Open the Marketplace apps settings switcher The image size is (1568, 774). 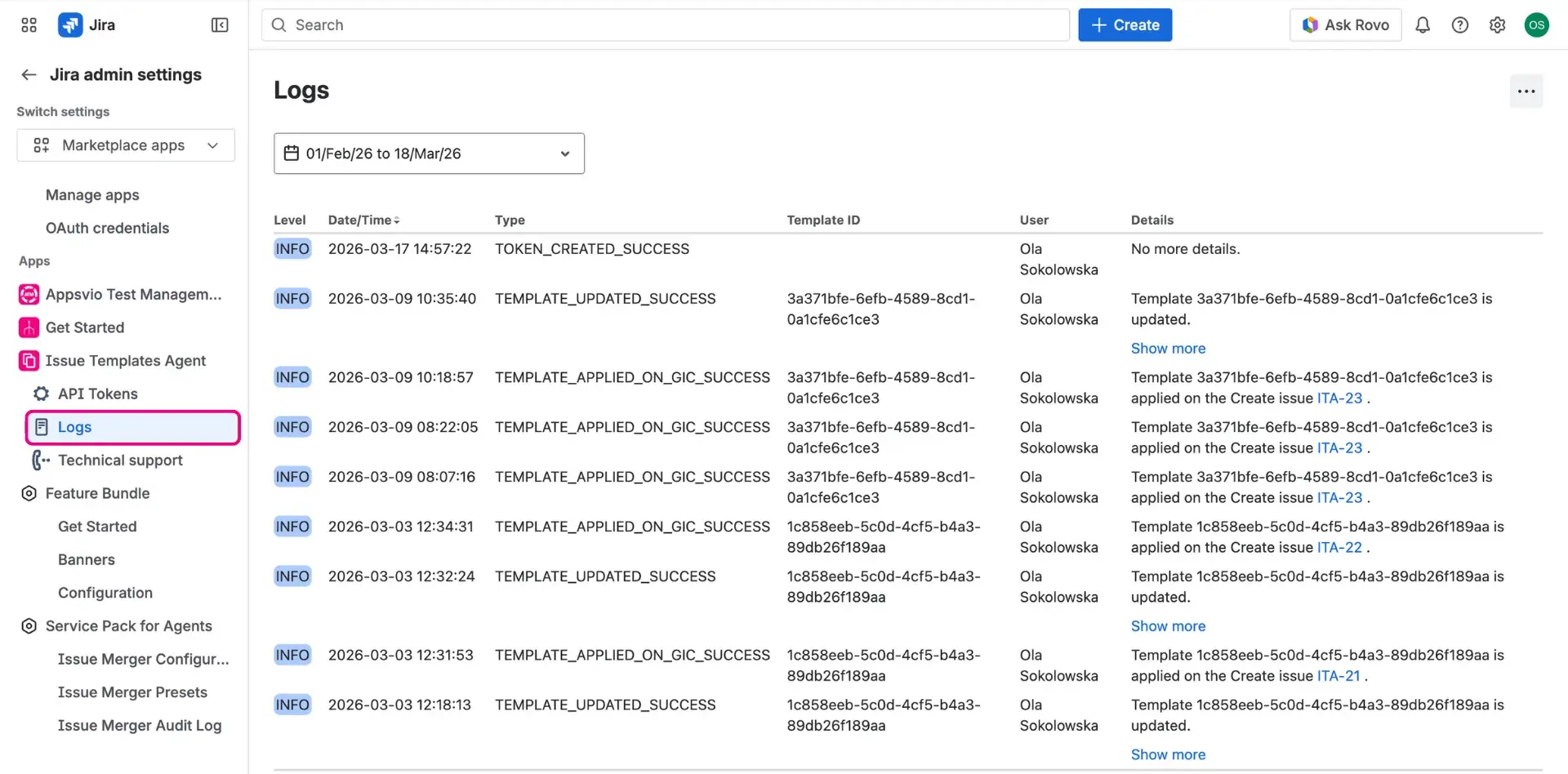click(125, 145)
